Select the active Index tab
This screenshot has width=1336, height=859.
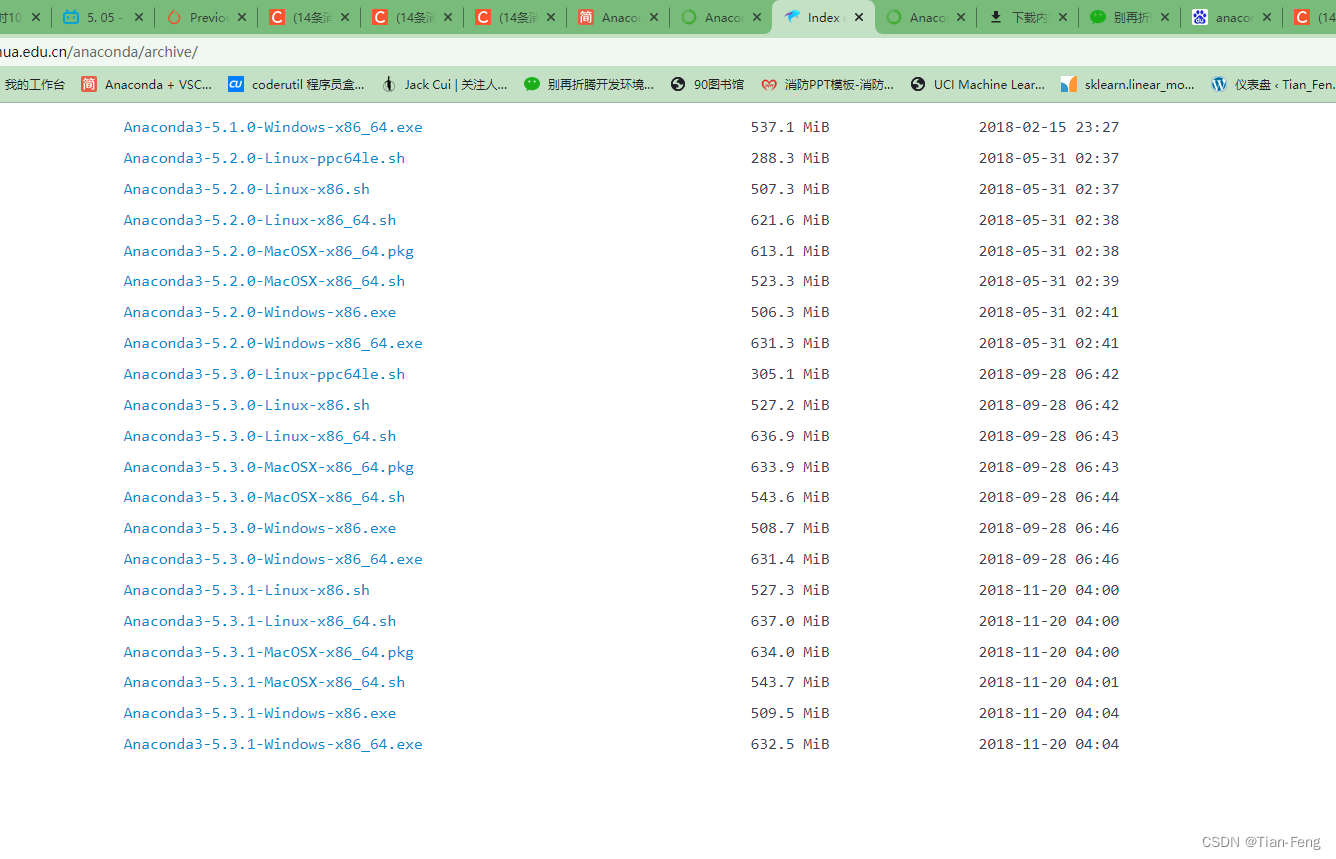pos(824,17)
